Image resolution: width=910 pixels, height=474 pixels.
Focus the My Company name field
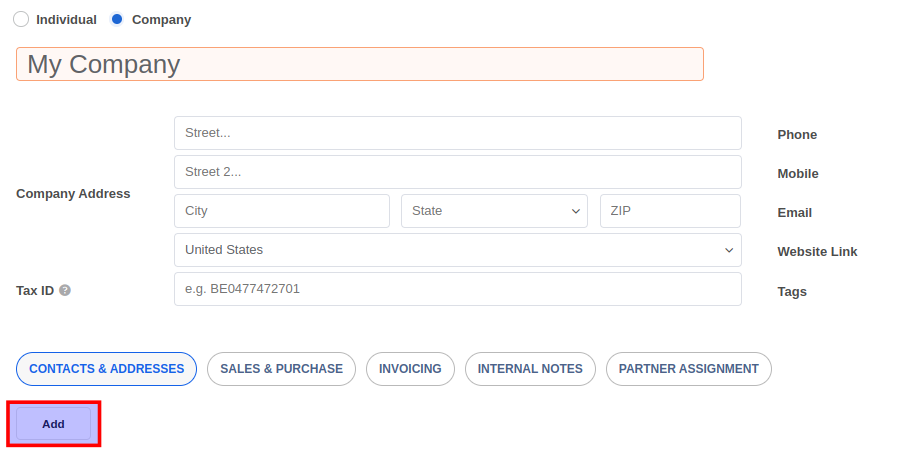(x=360, y=64)
